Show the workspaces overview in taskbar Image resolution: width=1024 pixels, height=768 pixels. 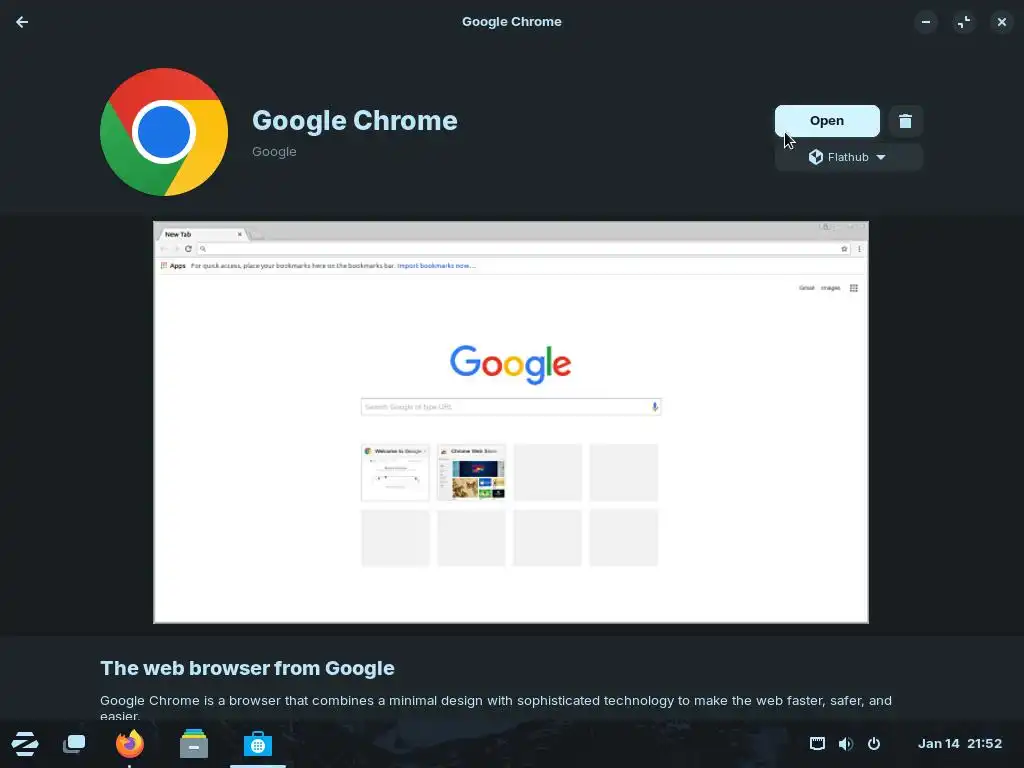(x=74, y=744)
